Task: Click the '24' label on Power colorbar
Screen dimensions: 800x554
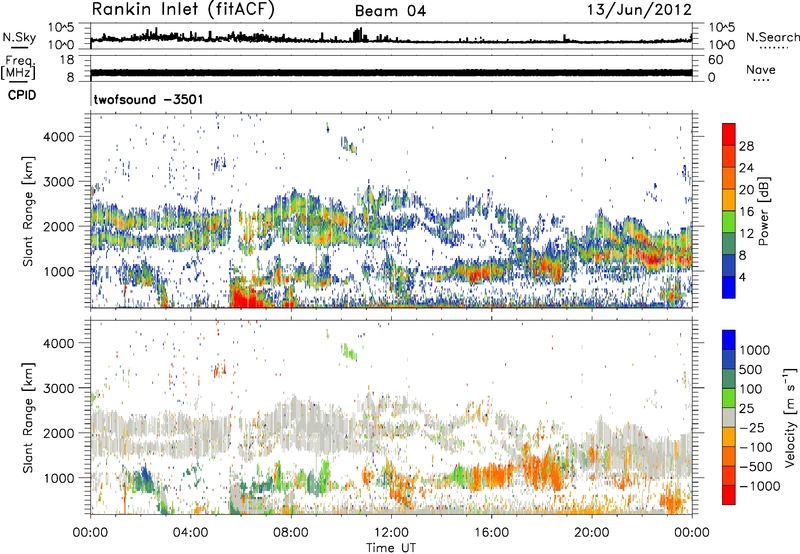Action: [x=746, y=168]
